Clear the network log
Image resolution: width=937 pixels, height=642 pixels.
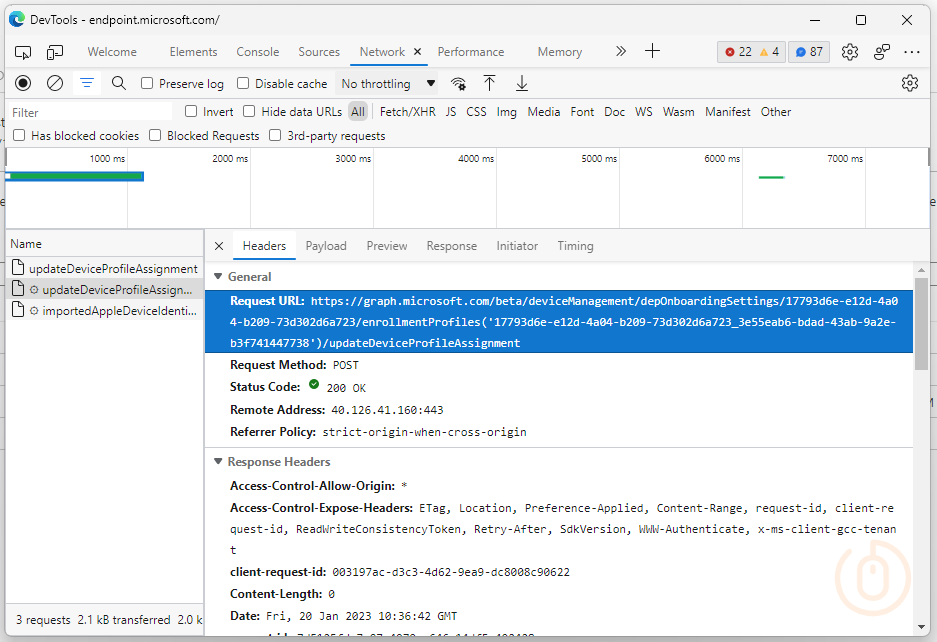(x=55, y=83)
